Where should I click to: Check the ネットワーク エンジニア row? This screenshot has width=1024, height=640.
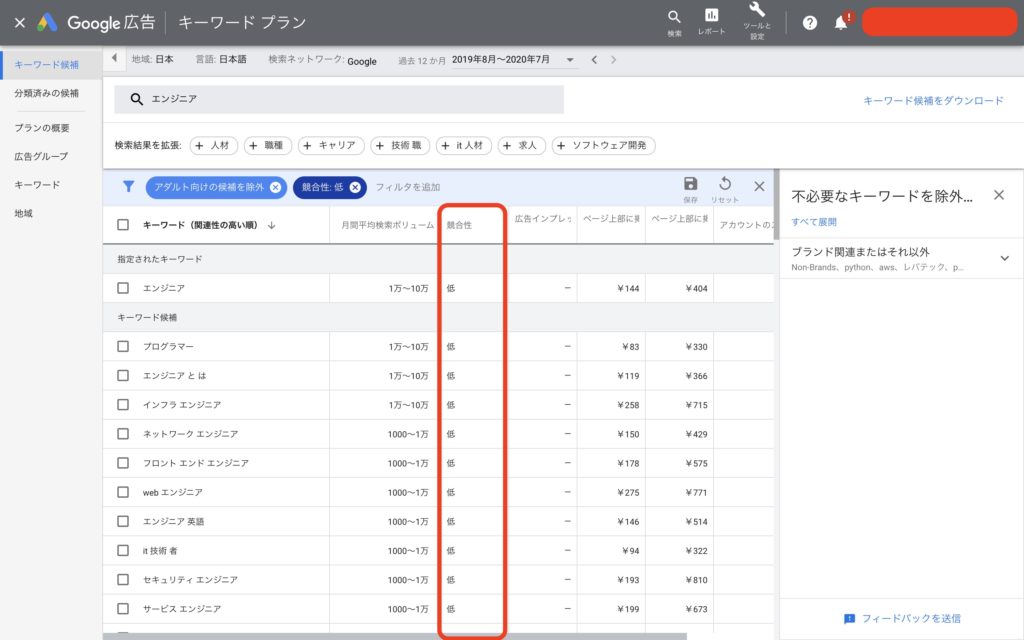[x=123, y=434]
